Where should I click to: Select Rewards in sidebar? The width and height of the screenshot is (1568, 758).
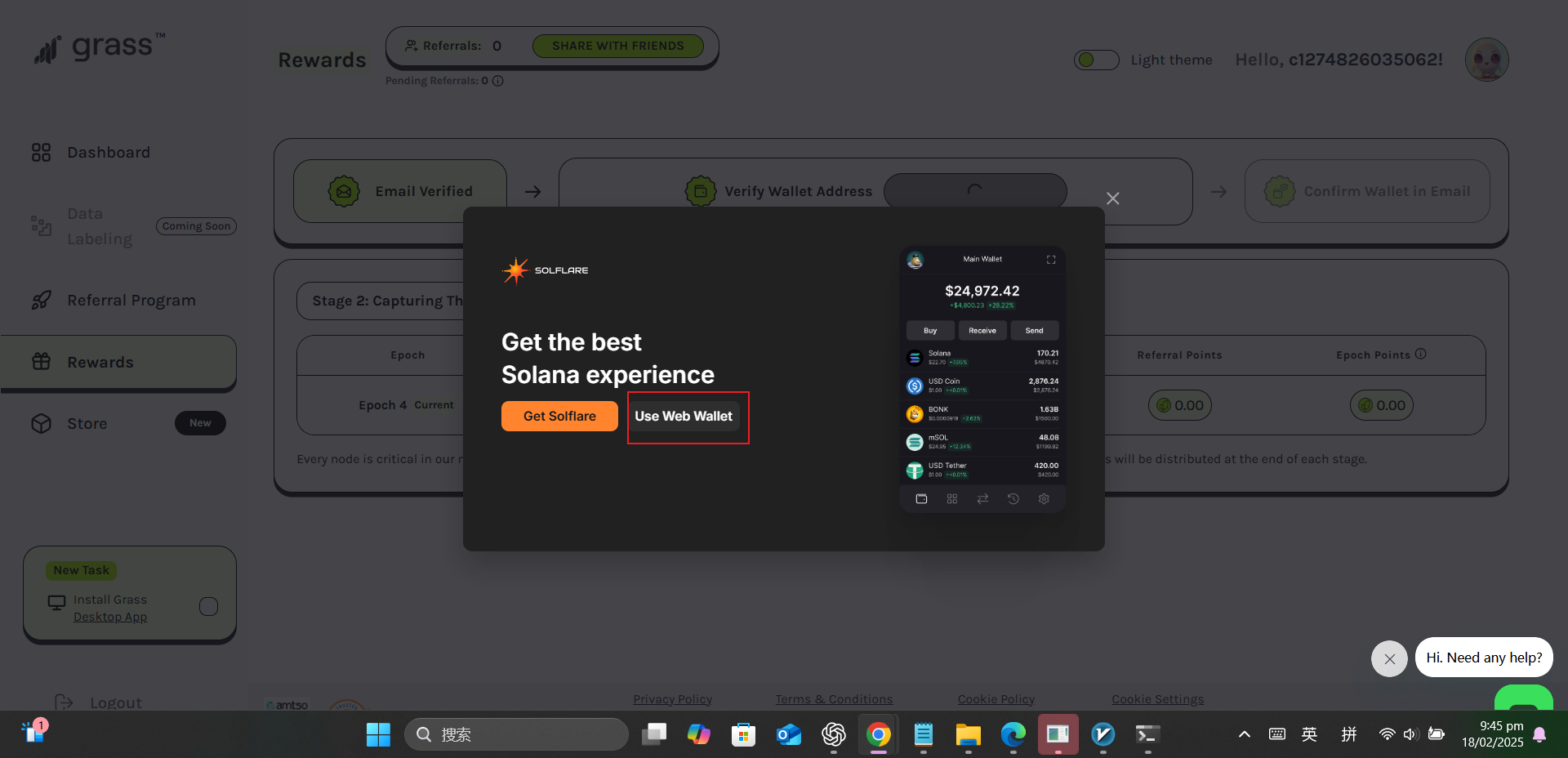pyautogui.click(x=118, y=362)
